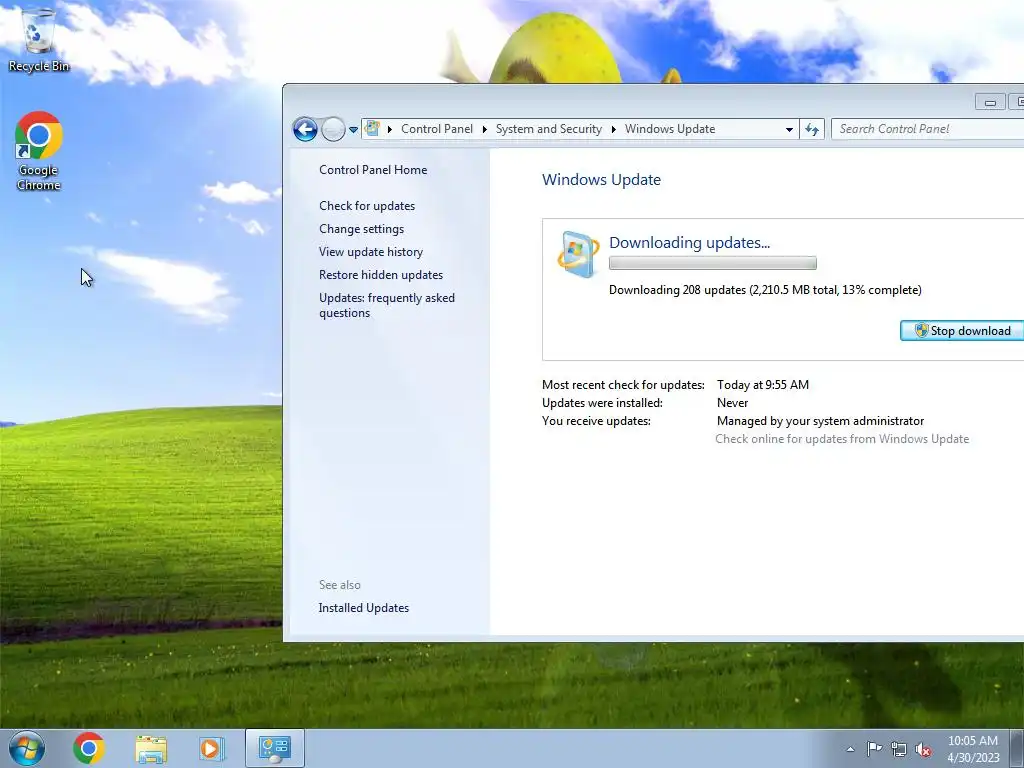The width and height of the screenshot is (1024, 768).
Task: Minimize the Windows Update window
Action: click(990, 102)
